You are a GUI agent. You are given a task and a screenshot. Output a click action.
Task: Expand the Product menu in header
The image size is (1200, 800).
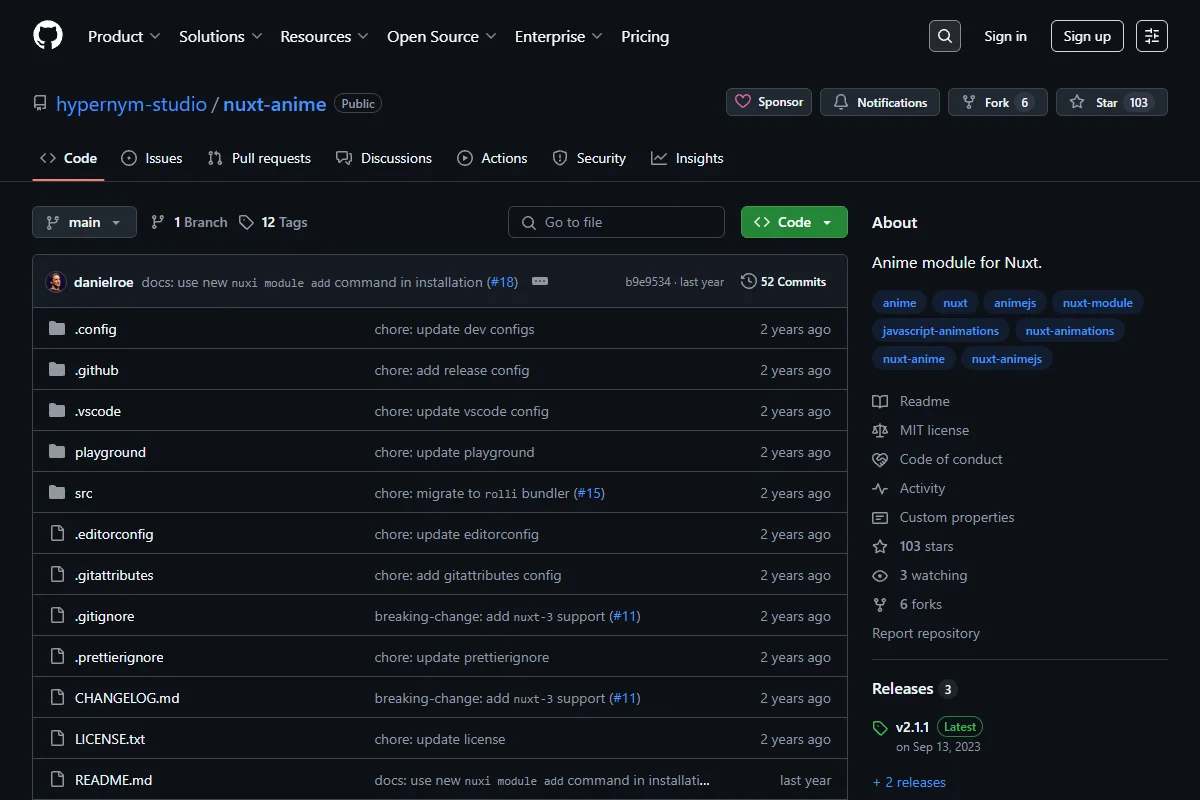[124, 36]
